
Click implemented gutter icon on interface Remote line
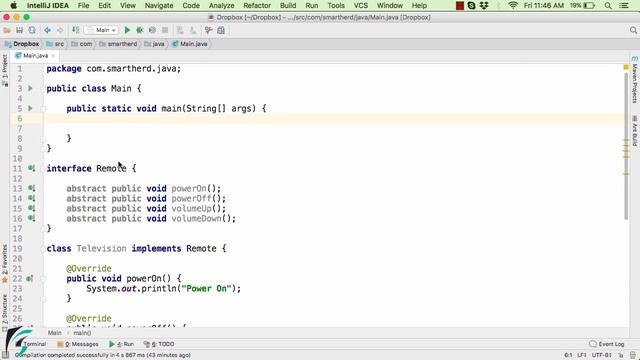point(31,168)
